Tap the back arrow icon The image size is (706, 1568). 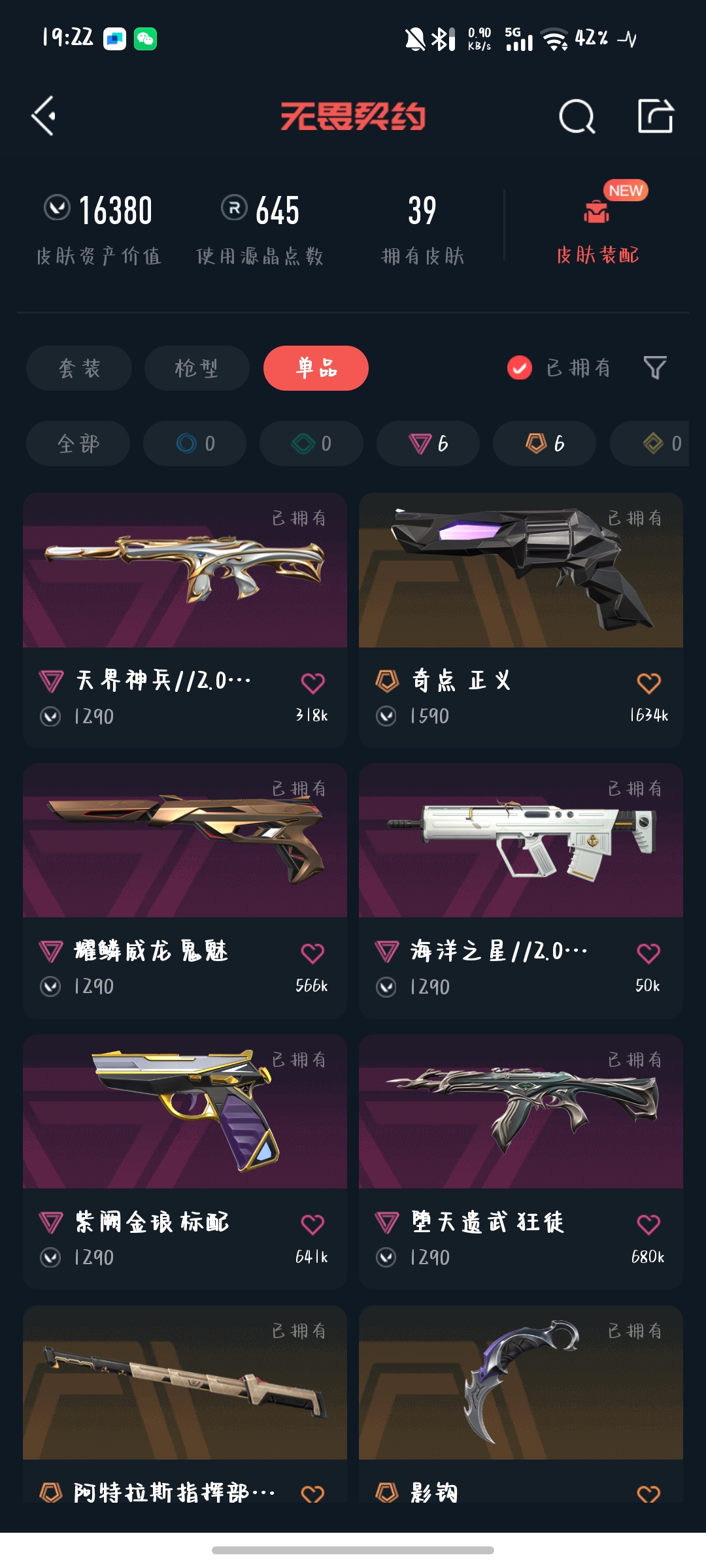click(x=44, y=116)
